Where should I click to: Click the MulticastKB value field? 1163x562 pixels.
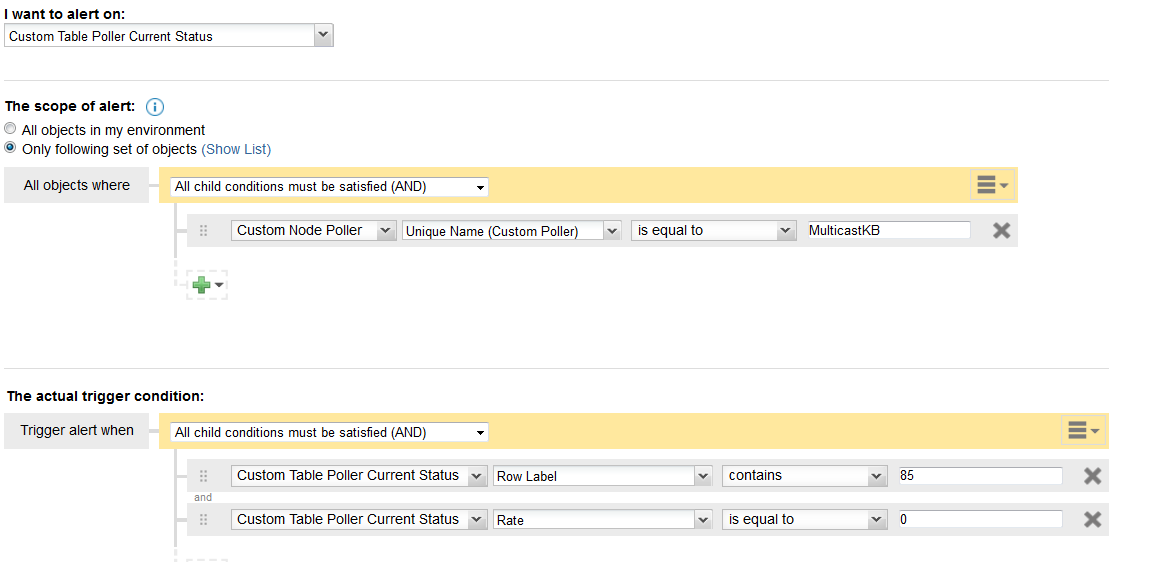point(887,230)
